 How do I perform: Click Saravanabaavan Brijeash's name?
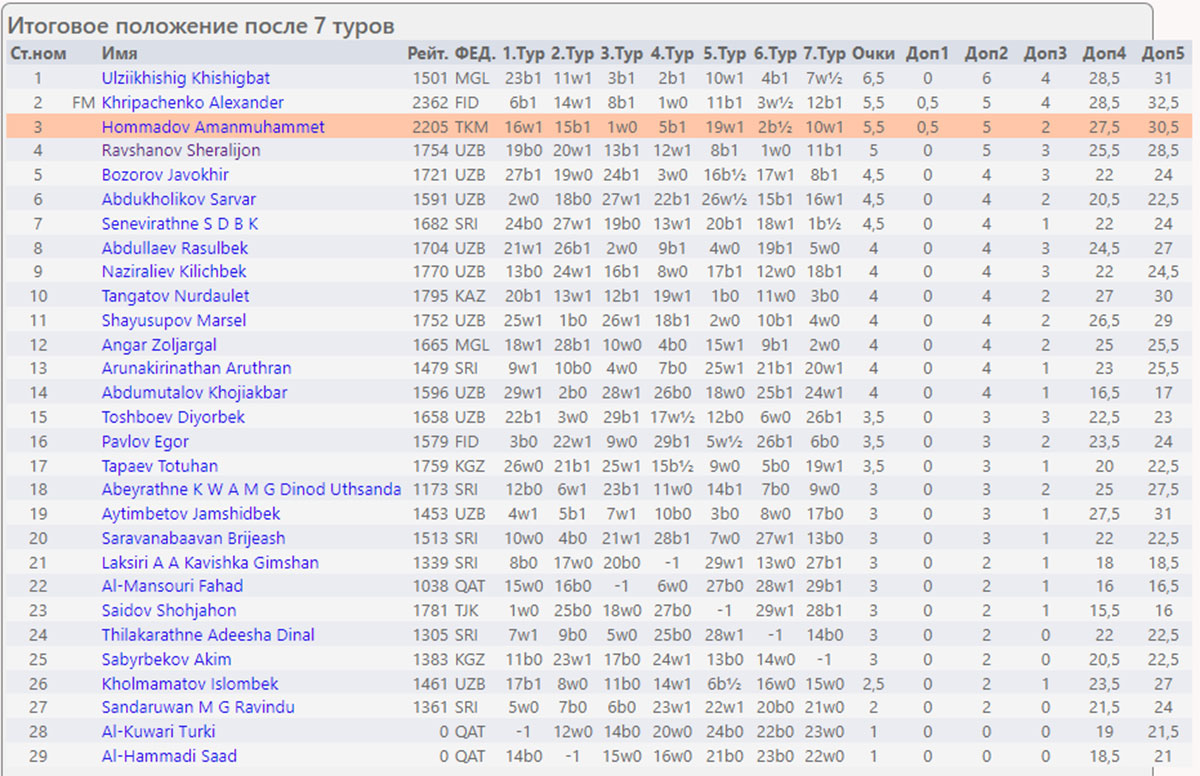click(192, 538)
